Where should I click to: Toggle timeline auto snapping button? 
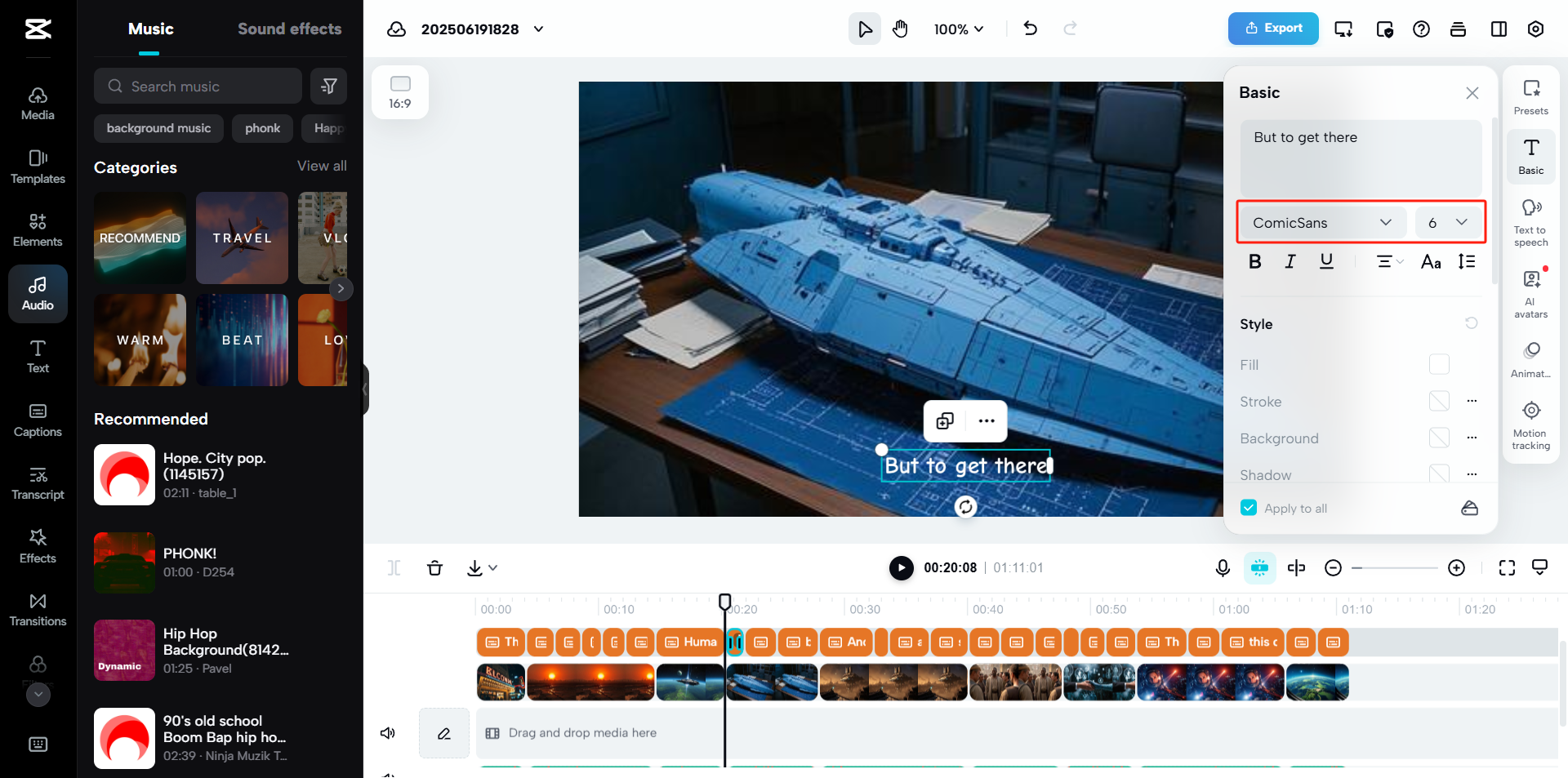tap(1259, 567)
